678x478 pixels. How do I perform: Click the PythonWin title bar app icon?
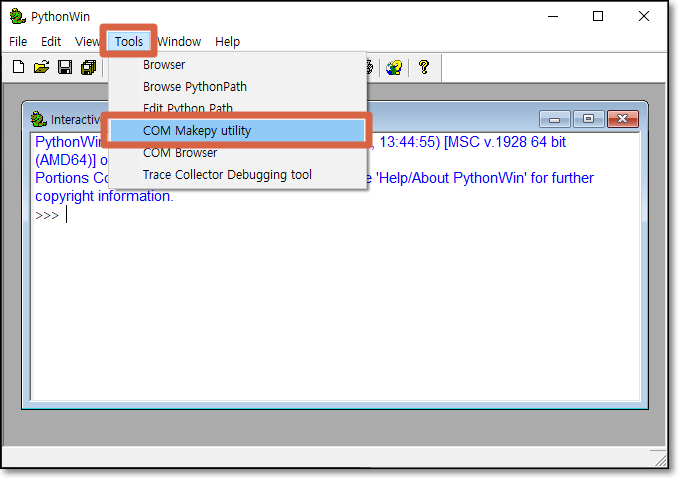(x=17, y=16)
